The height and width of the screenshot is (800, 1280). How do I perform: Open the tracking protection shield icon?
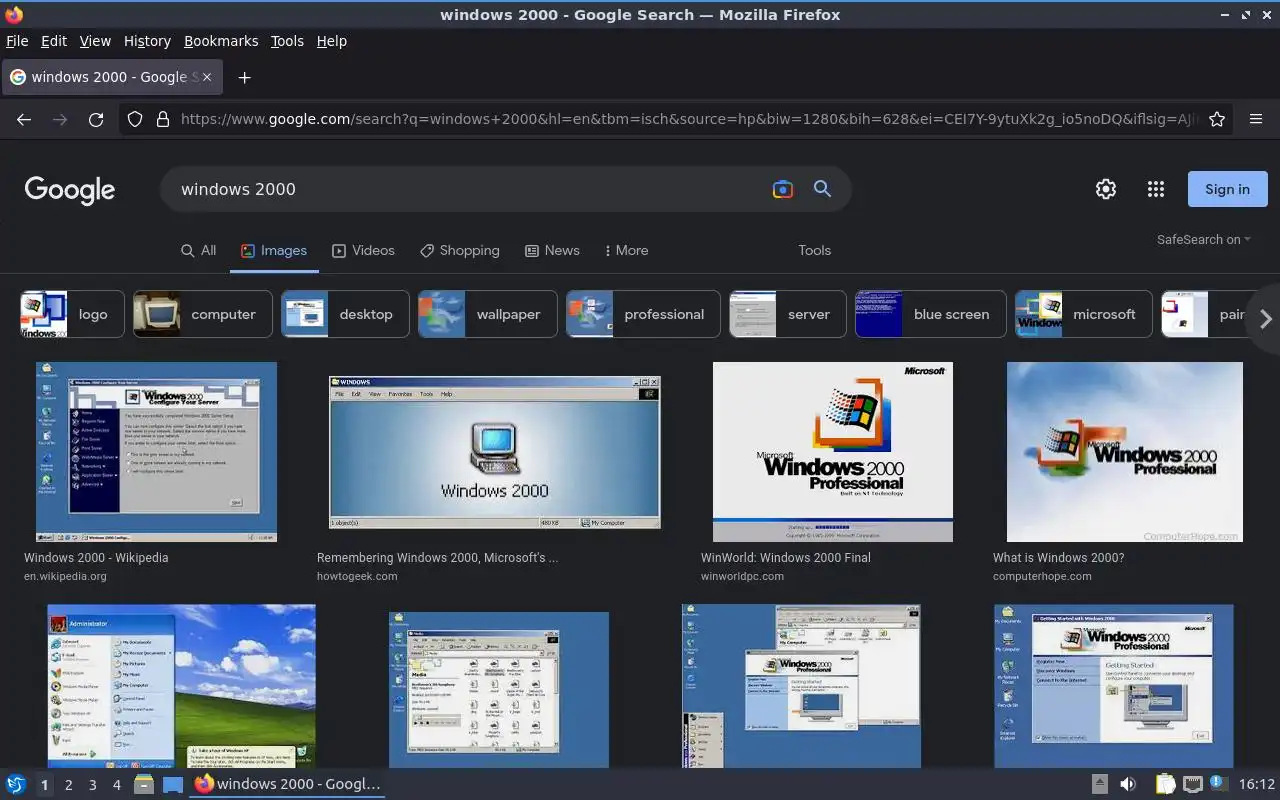pos(135,119)
